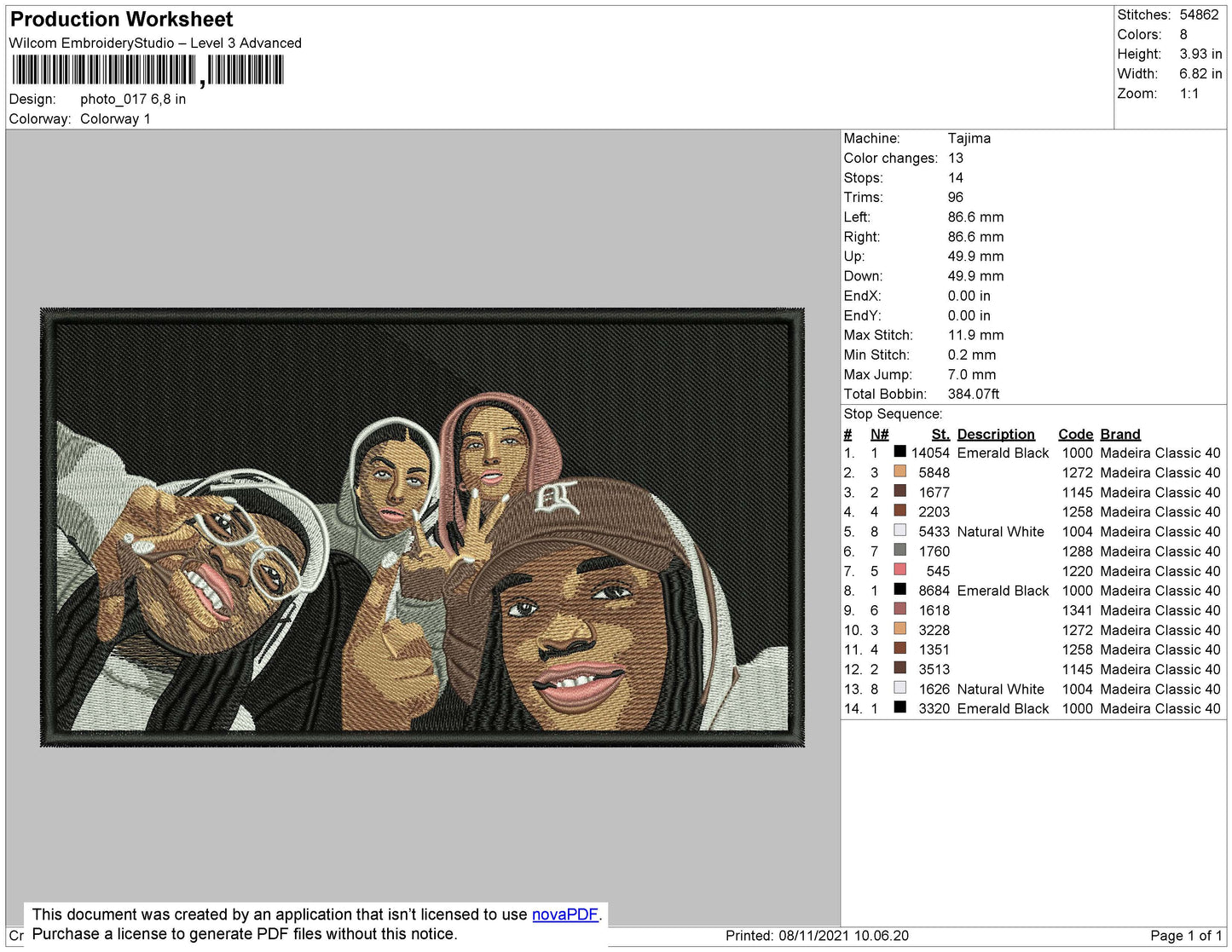Viewport: 1232px width, 952px height.
Task: Select the "Production Worksheet" title
Action: [x=121, y=20]
